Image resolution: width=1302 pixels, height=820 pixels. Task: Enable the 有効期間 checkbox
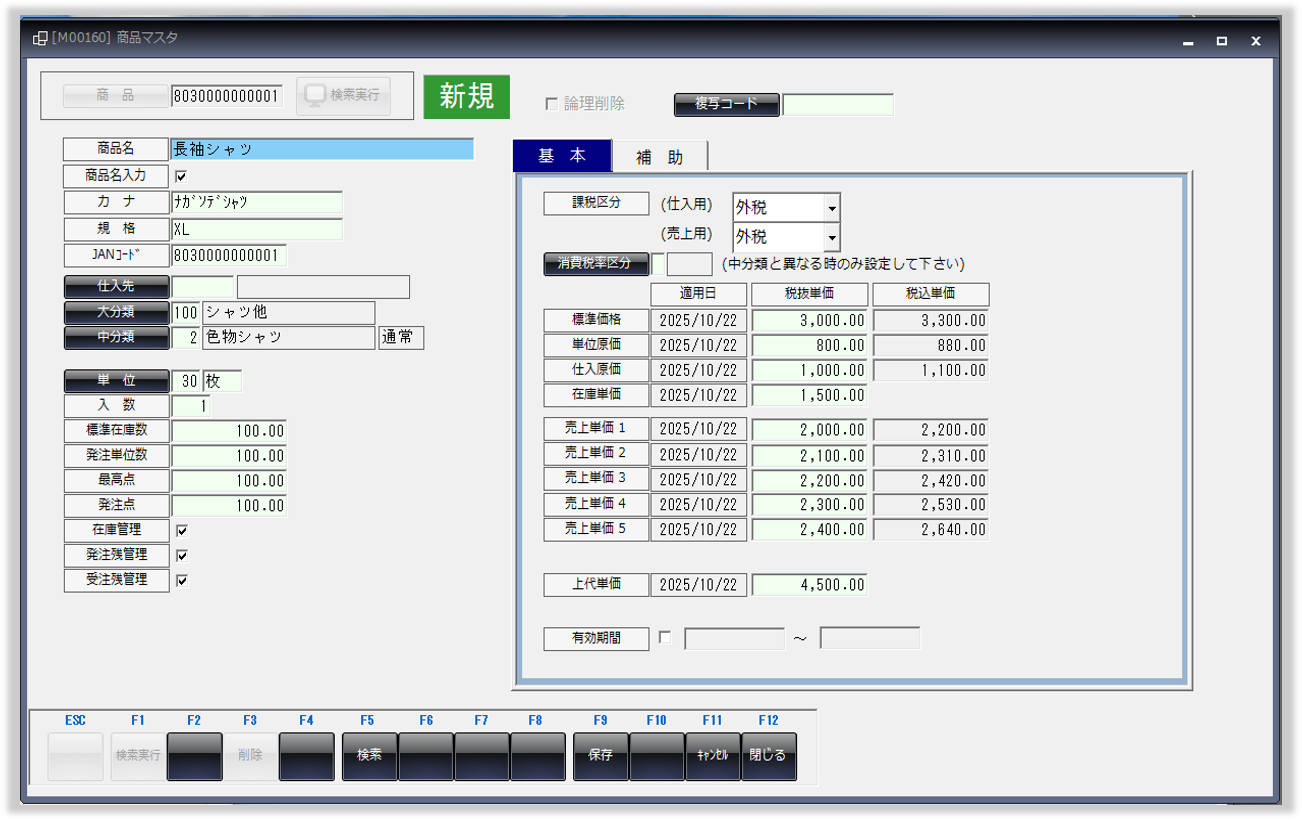coord(665,638)
